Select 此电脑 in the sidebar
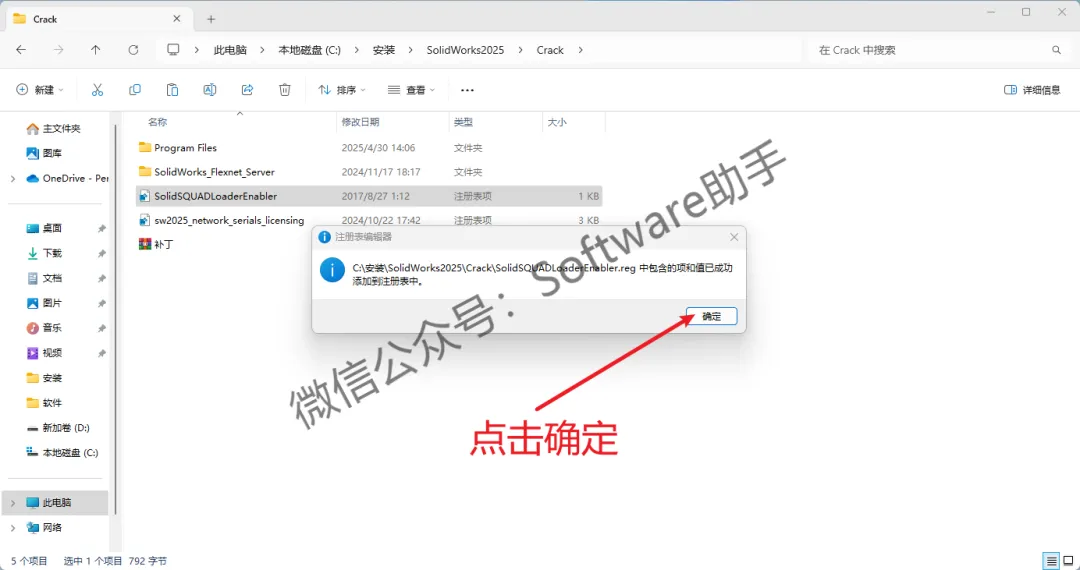 click(x=56, y=503)
